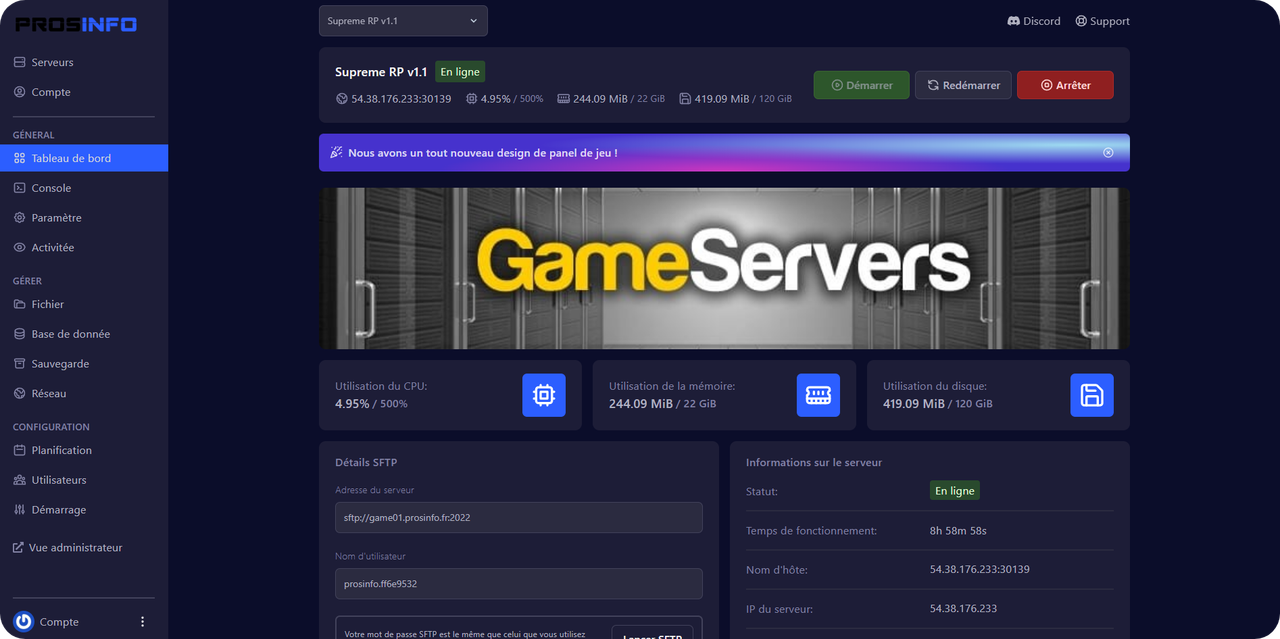Screen dimensions: 1280x639
Task: Click the Nom d'utilisateur field
Action: tap(519, 584)
